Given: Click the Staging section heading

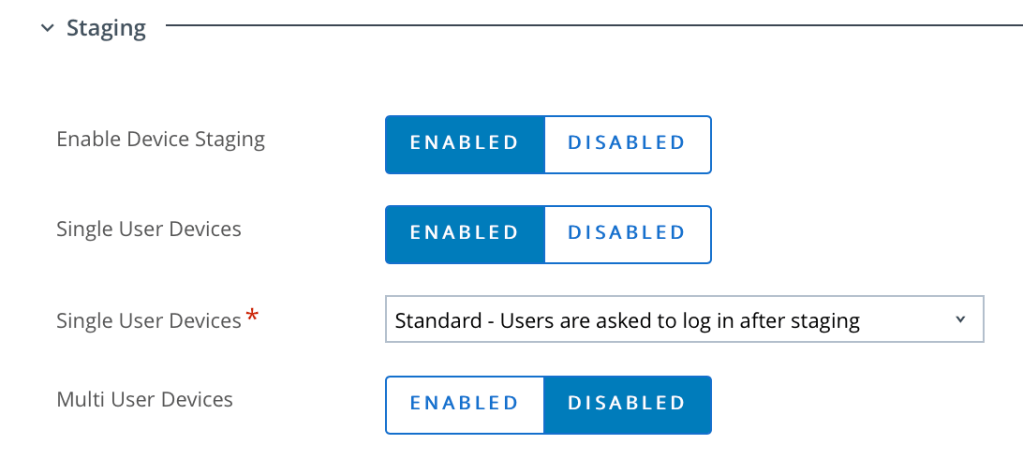Looking at the screenshot, I should coord(106,29).
